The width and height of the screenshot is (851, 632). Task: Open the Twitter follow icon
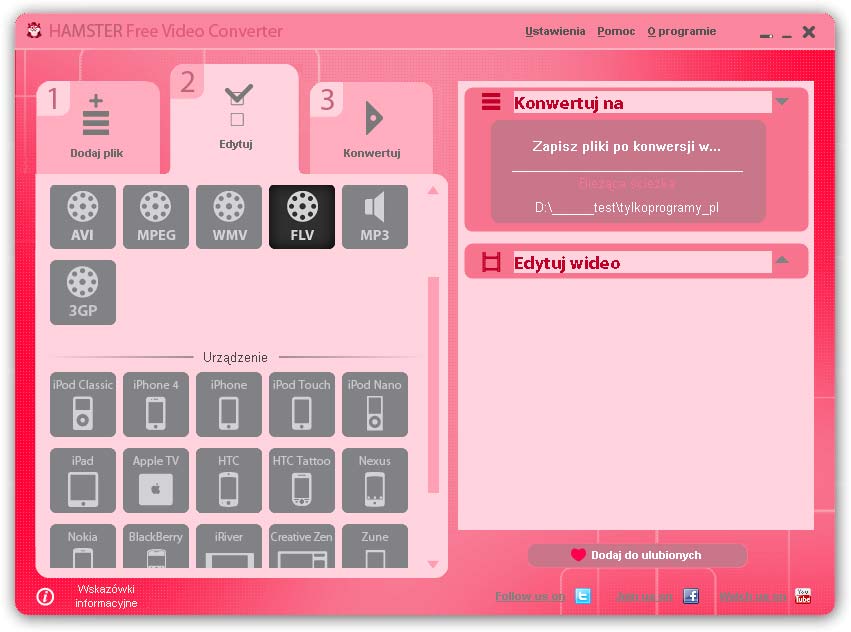(582, 596)
